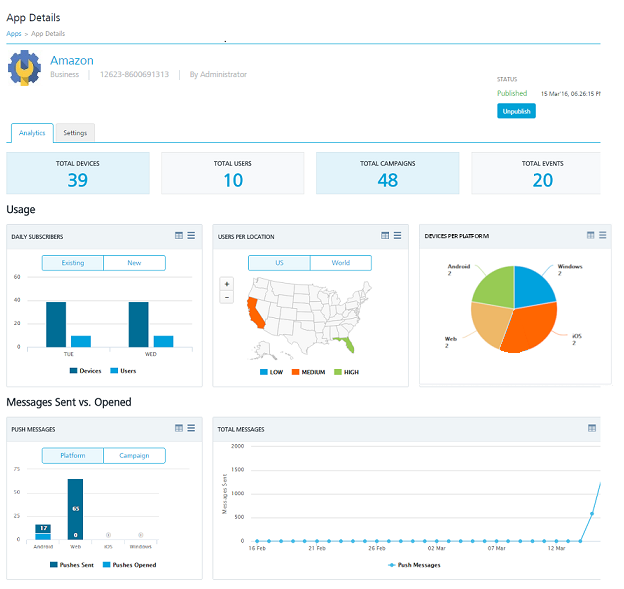624x589 pixels.
Task: Zoom out on the US map
Action: tap(227, 297)
